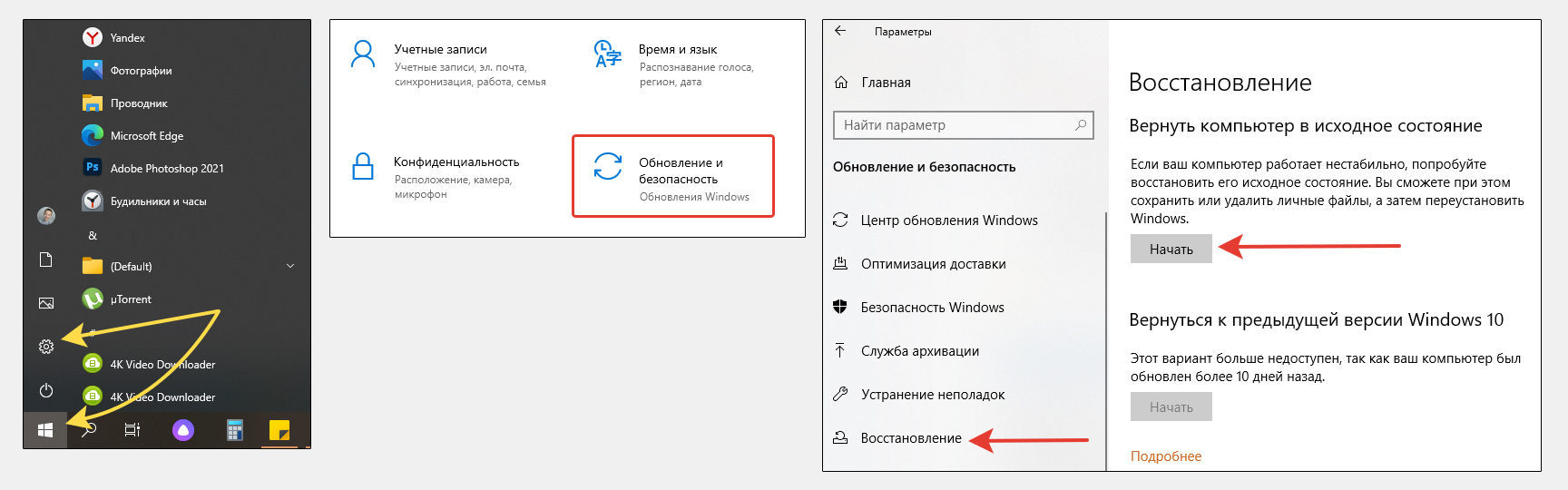
Task: Open the Power options icon
Action: tap(46, 390)
